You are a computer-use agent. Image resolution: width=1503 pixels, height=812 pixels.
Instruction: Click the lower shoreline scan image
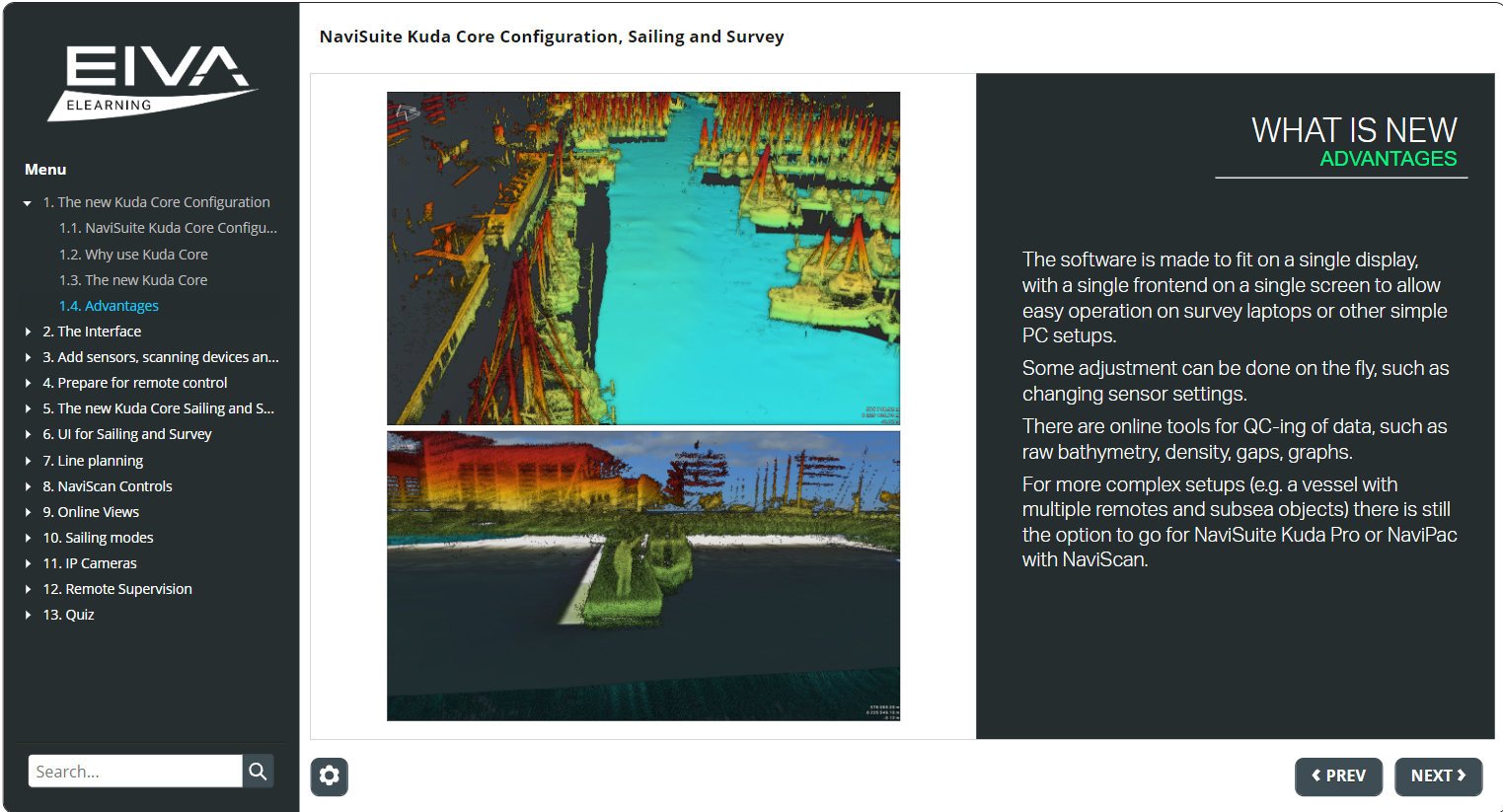point(642,575)
